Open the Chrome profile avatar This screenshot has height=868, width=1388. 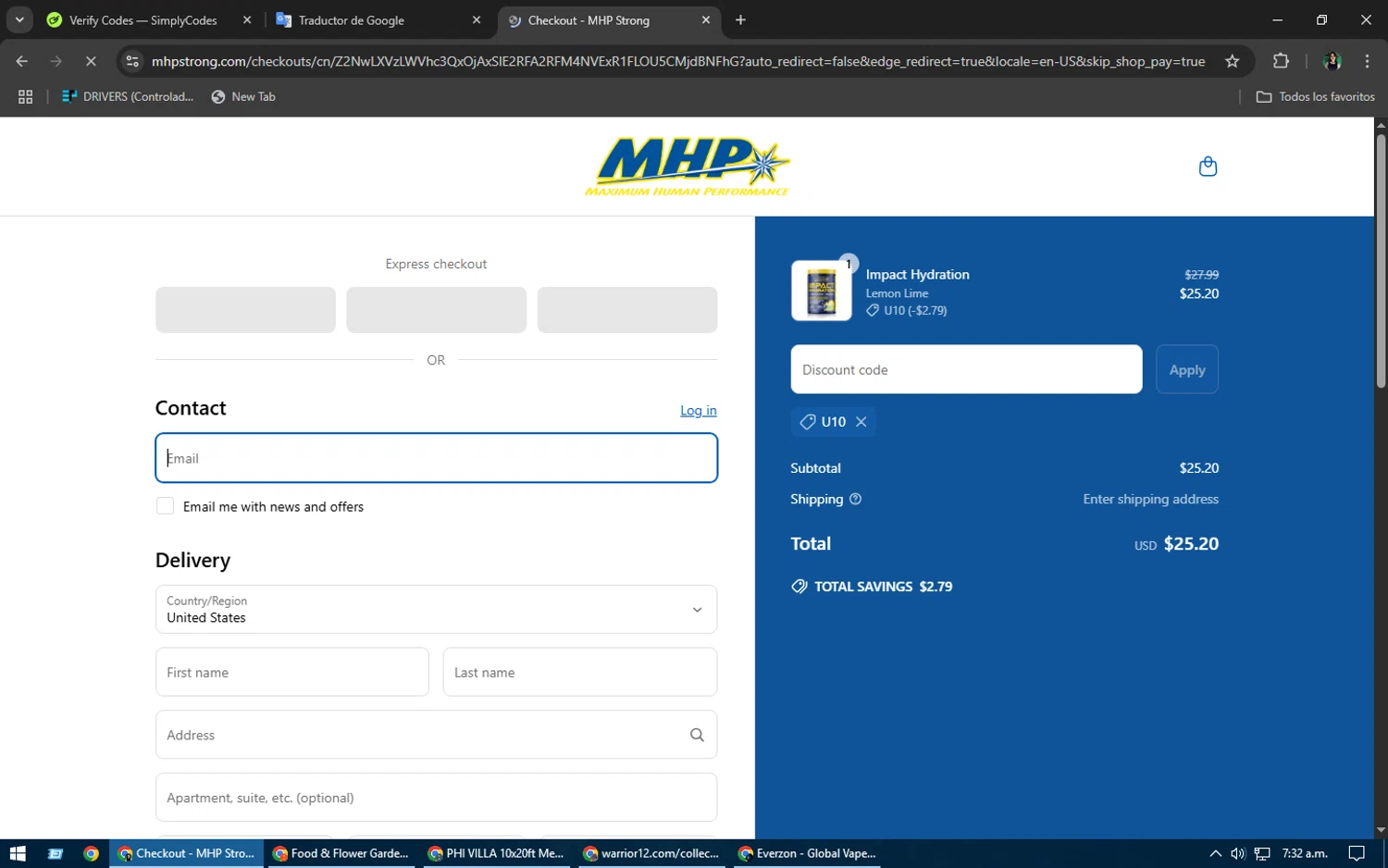[x=1332, y=61]
